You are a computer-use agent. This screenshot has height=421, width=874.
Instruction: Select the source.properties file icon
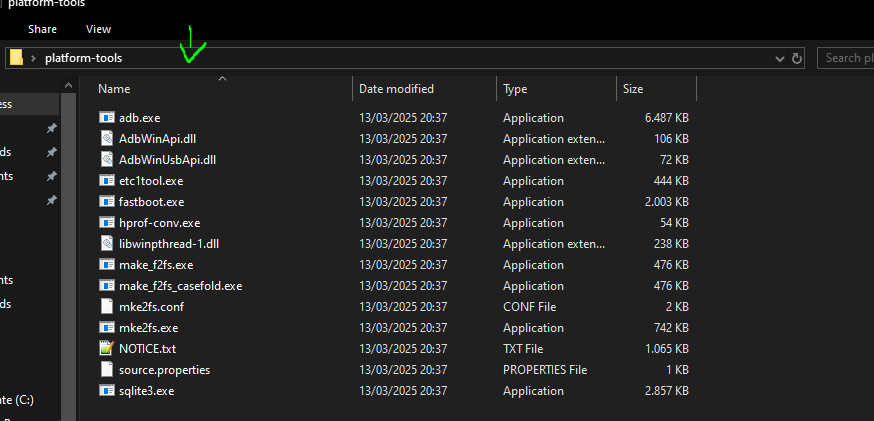coord(106,370)
